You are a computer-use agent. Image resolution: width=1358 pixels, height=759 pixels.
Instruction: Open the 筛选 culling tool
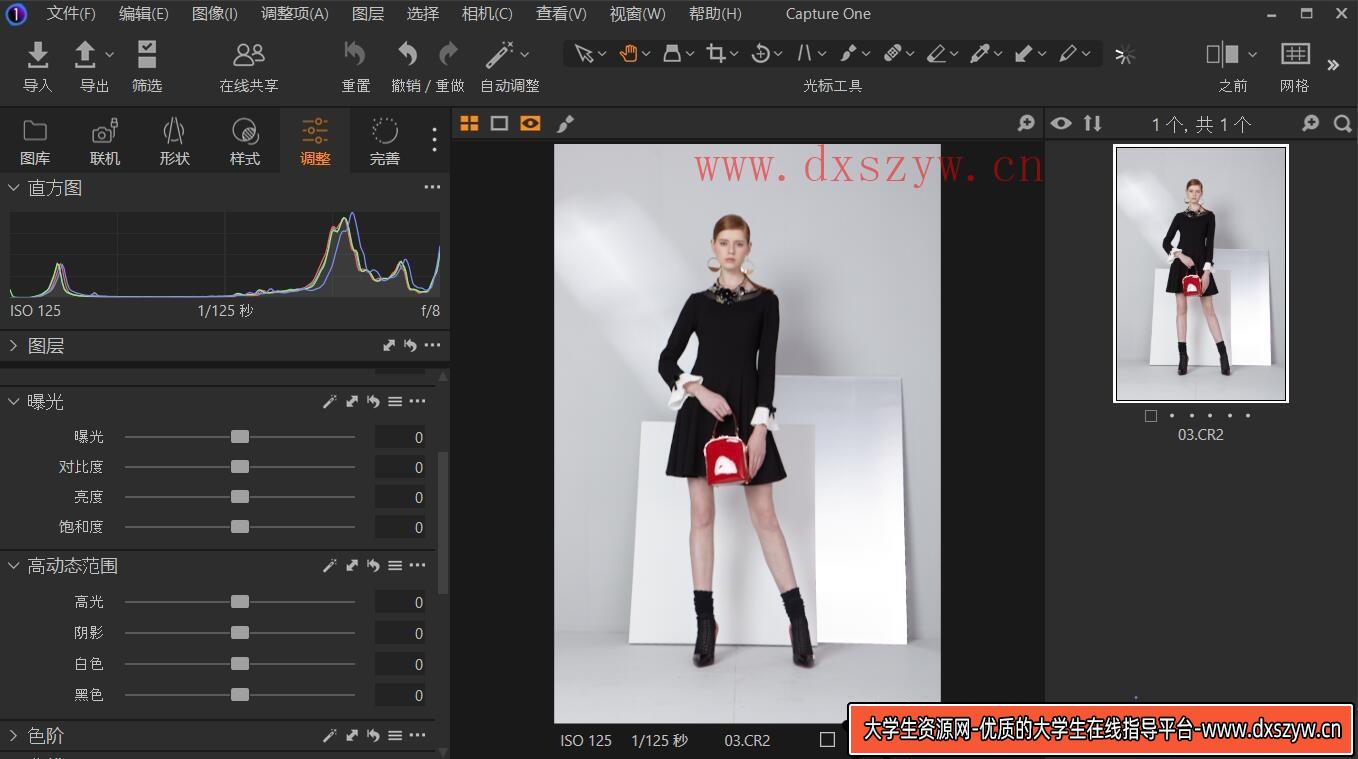[x=147, y=54]
